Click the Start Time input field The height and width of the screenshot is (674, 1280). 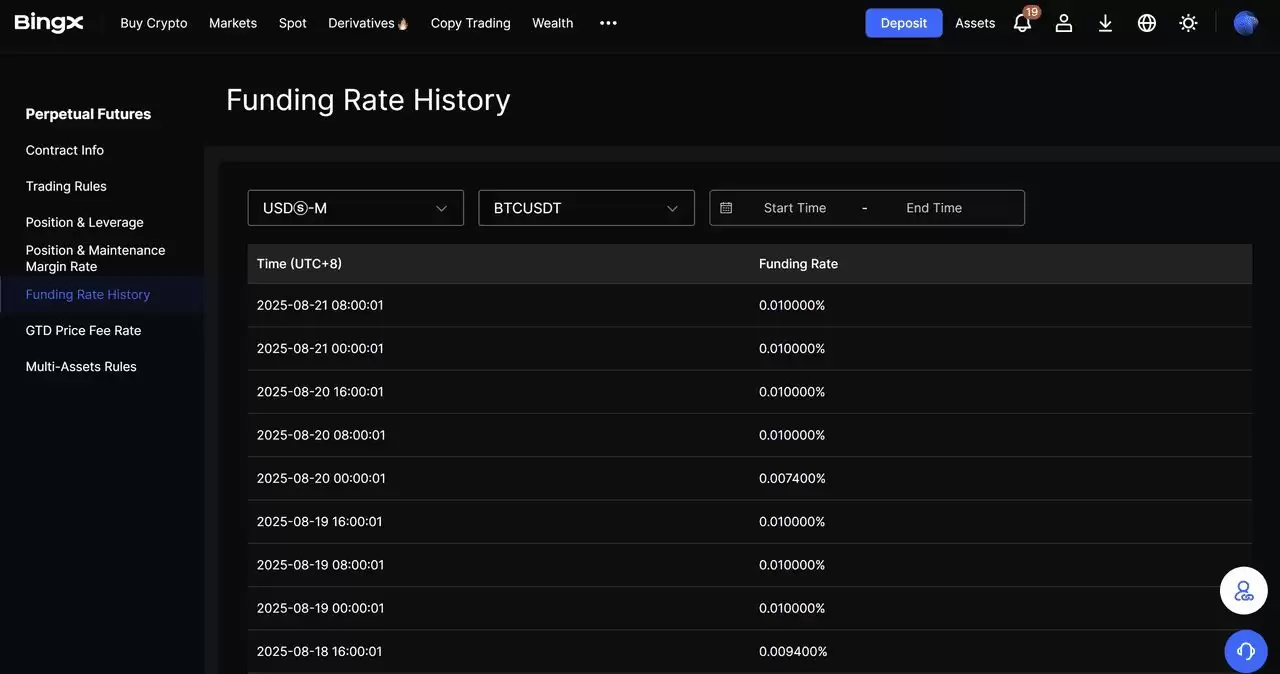point(795,208)
